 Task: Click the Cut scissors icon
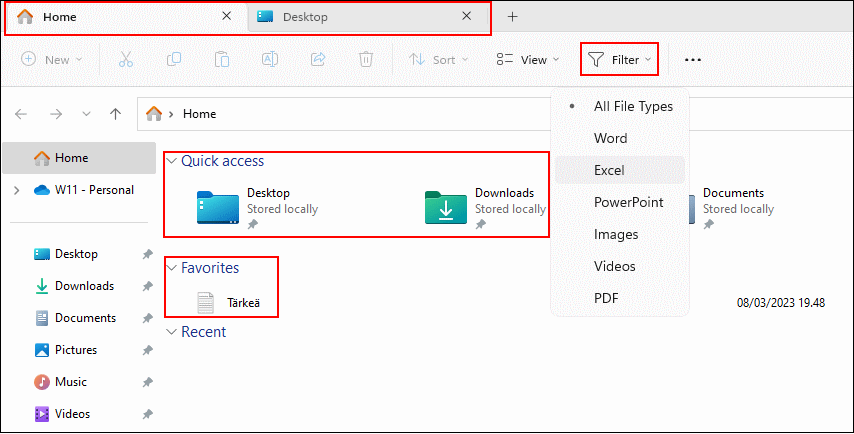(x=126, y=59)
